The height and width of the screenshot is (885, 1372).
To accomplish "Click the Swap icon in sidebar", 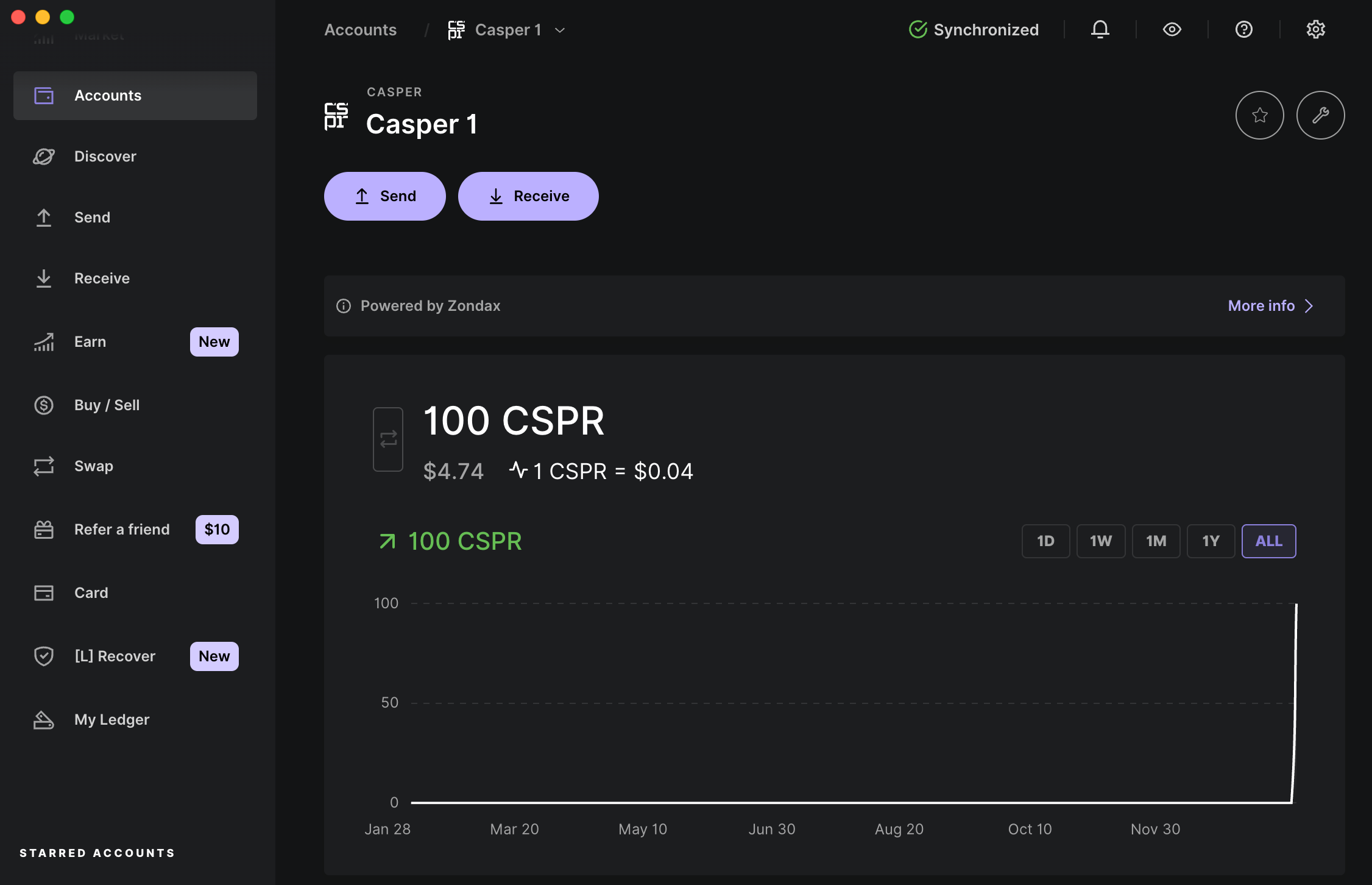I will pyautogui.click(x=43, y=466).
